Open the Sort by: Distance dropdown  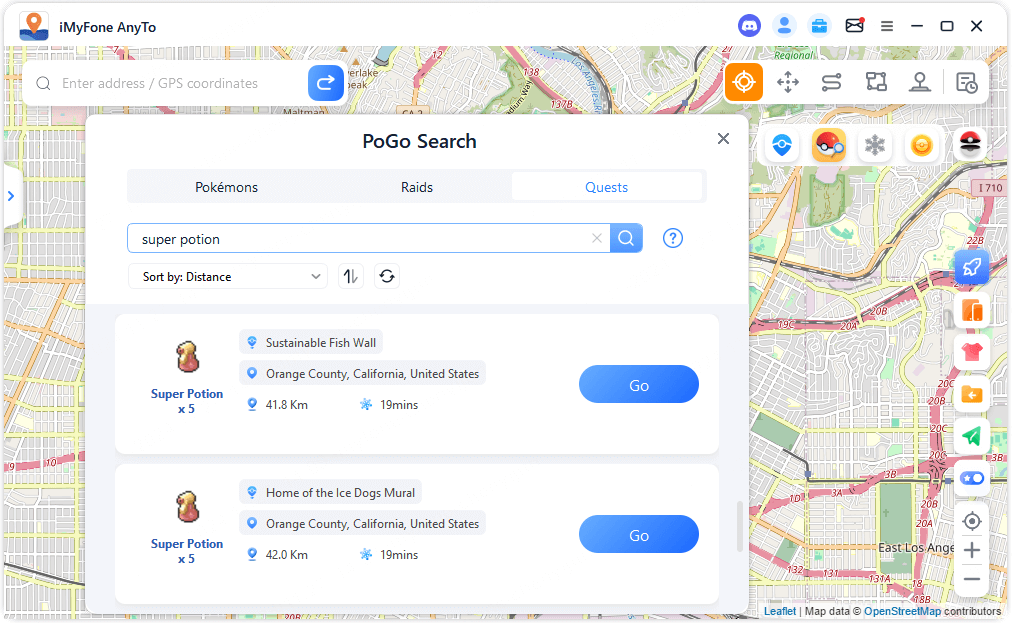coord(228,277)
